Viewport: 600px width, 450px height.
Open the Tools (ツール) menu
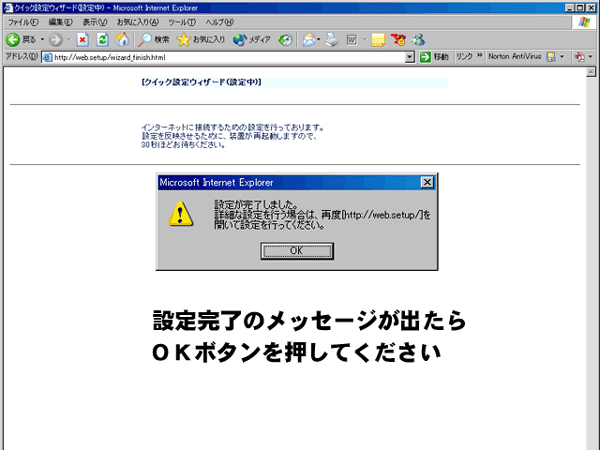[x=182, y=22]
